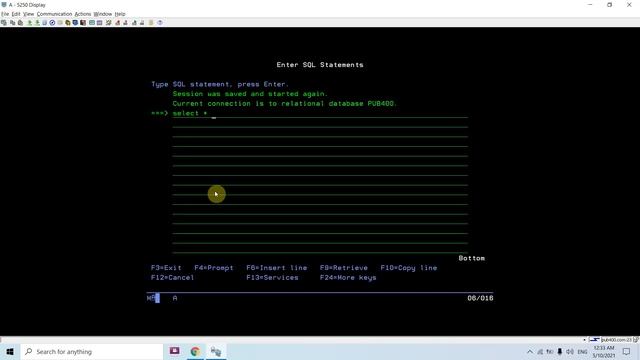Click the F9=Retrieve function key
This screenshot has width=640, height=360.
coord(344,268)
